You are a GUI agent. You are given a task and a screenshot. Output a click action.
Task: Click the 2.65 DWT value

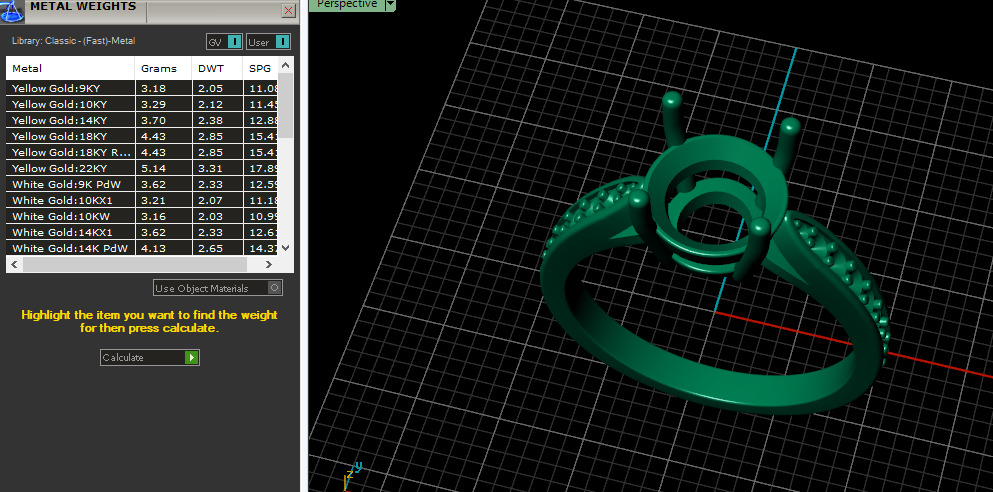(210, 248)
